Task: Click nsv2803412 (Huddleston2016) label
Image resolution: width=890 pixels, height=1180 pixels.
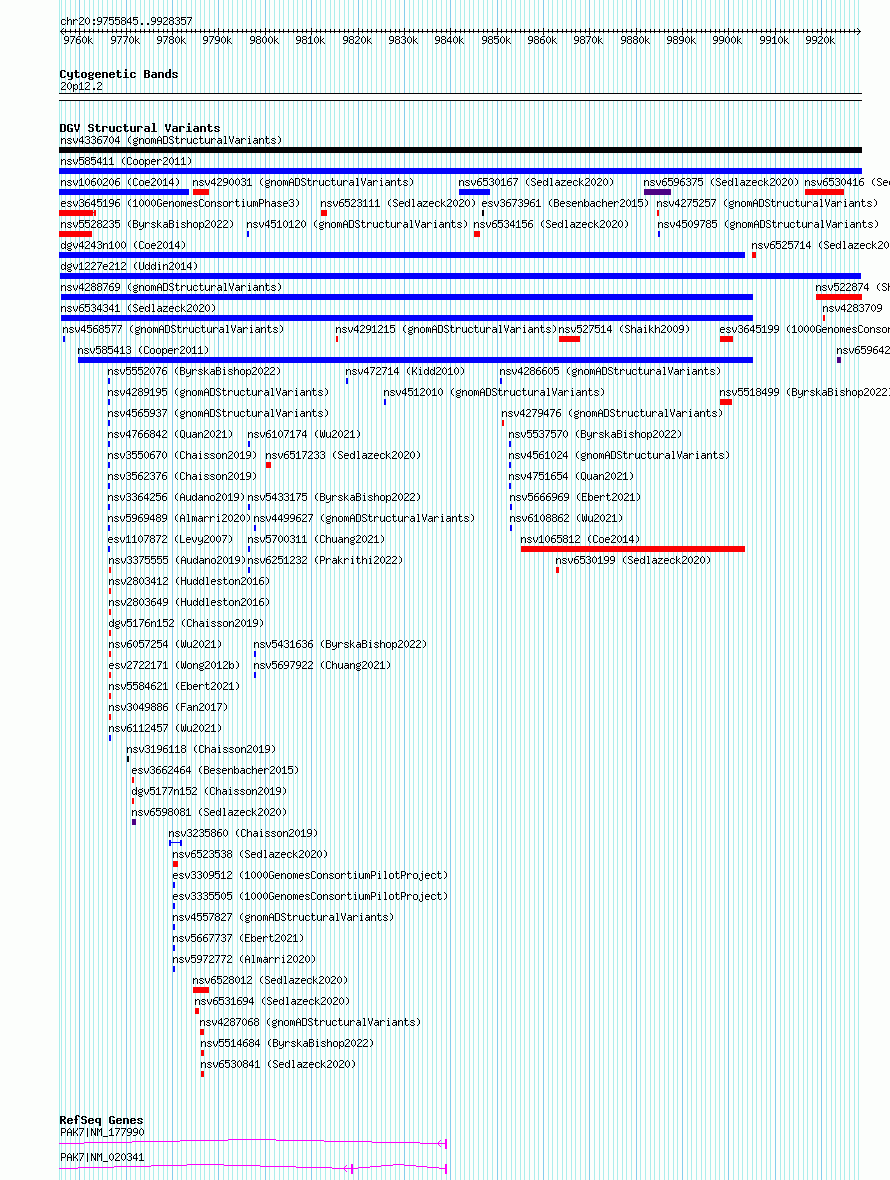Action: pyautogui.click(x=189, y=582)
